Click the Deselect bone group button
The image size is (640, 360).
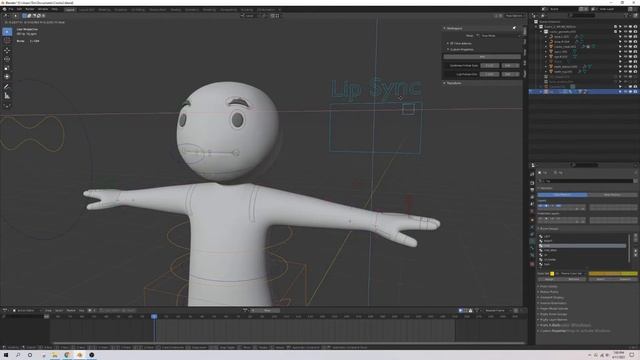(625, 279)
